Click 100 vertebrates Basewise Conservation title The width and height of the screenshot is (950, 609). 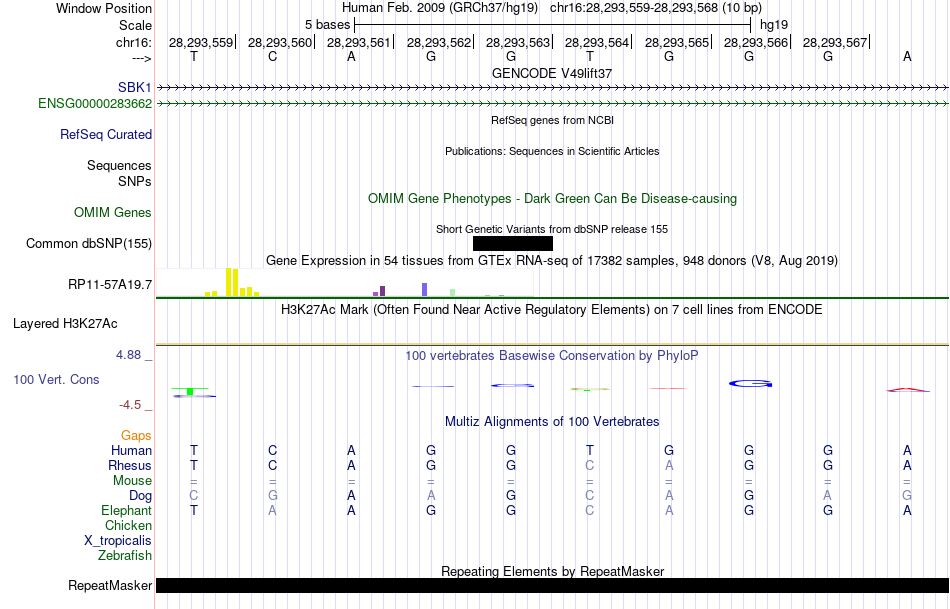tap(552, 356)
